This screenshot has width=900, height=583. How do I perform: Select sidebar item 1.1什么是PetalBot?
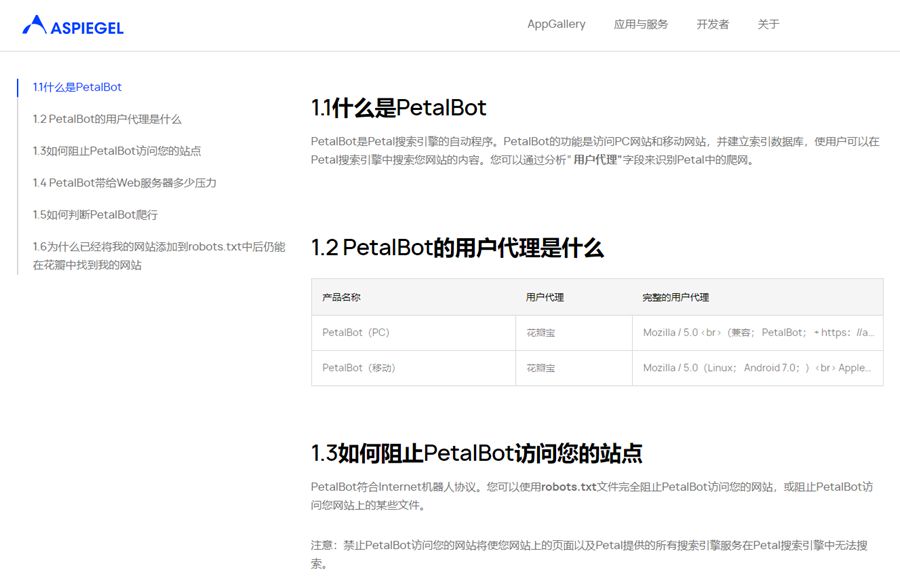[x=77, y=87]
